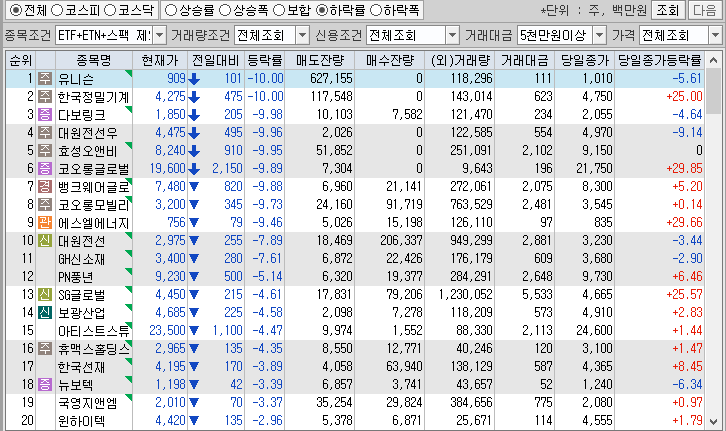
Task: Select the 하락폭 radio button
Action: [376, 10]
